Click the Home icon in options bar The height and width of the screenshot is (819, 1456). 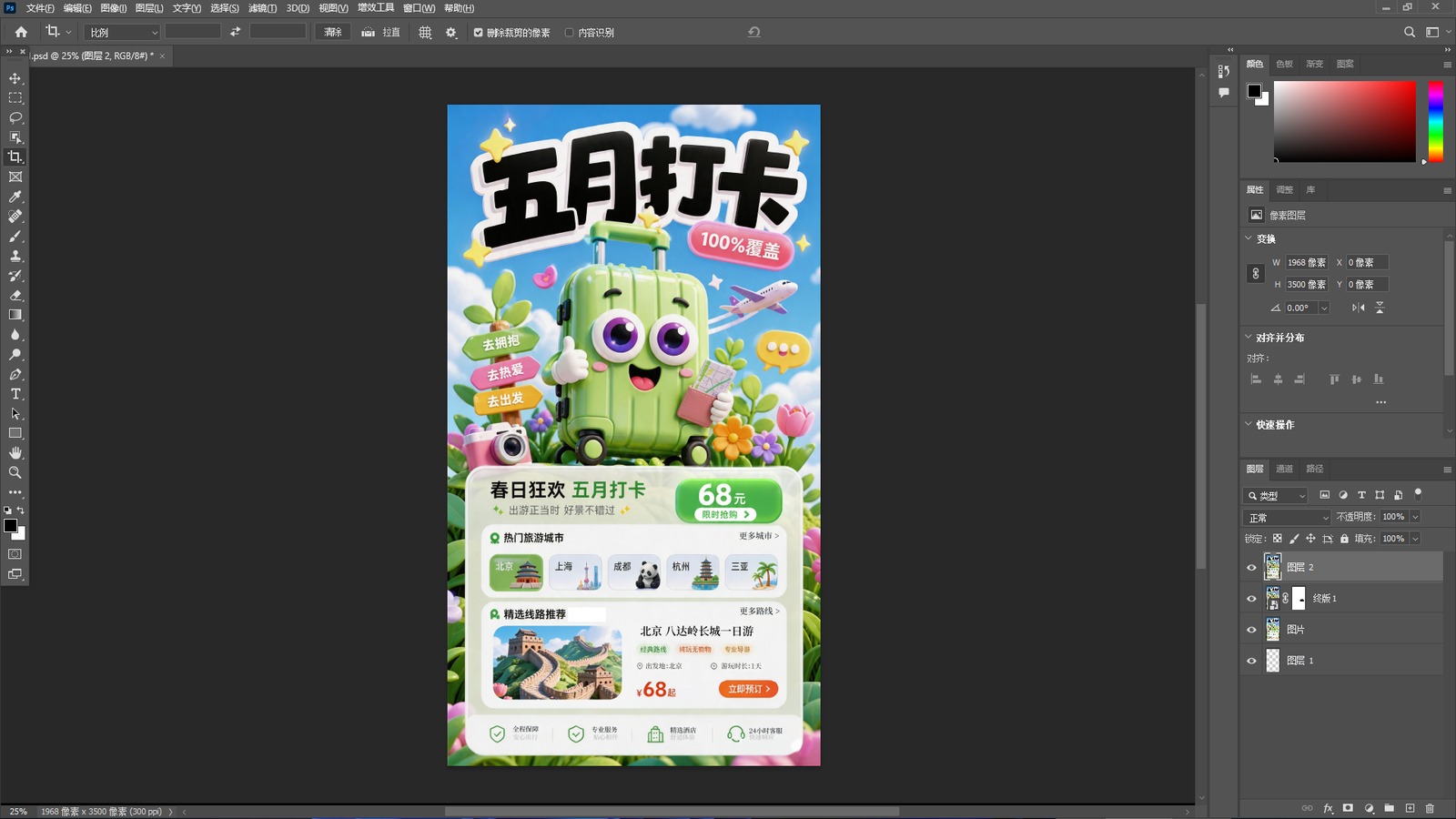(x=21, y=32)
